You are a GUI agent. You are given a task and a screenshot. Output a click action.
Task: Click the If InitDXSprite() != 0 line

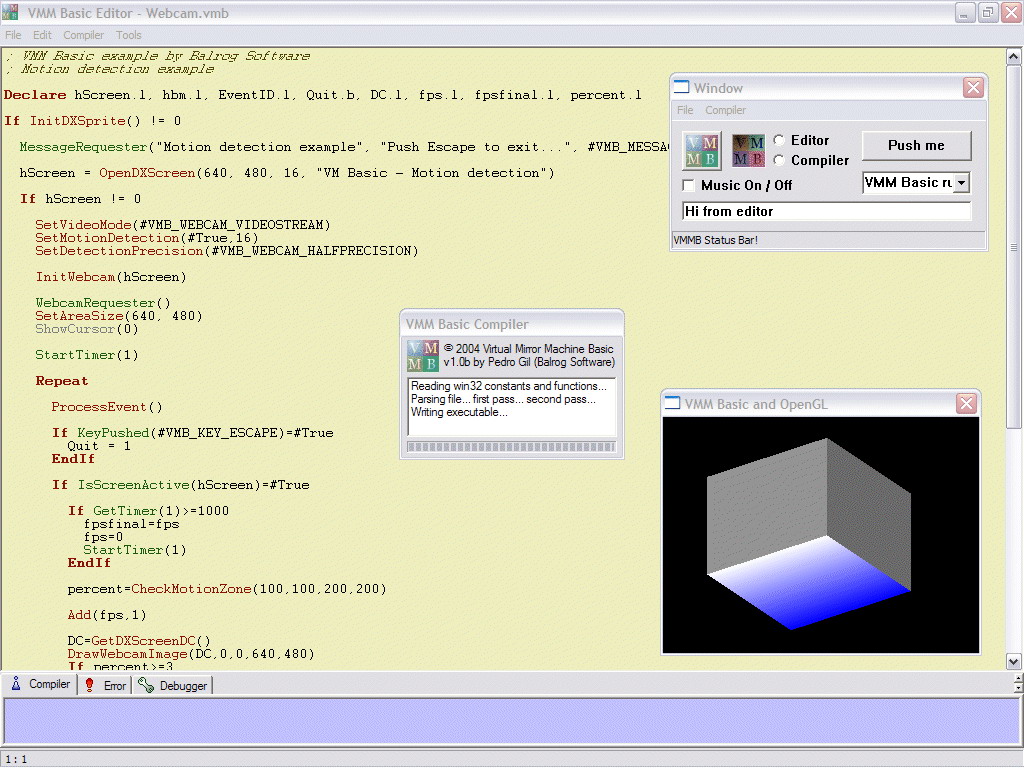click(x=92, y=121)
